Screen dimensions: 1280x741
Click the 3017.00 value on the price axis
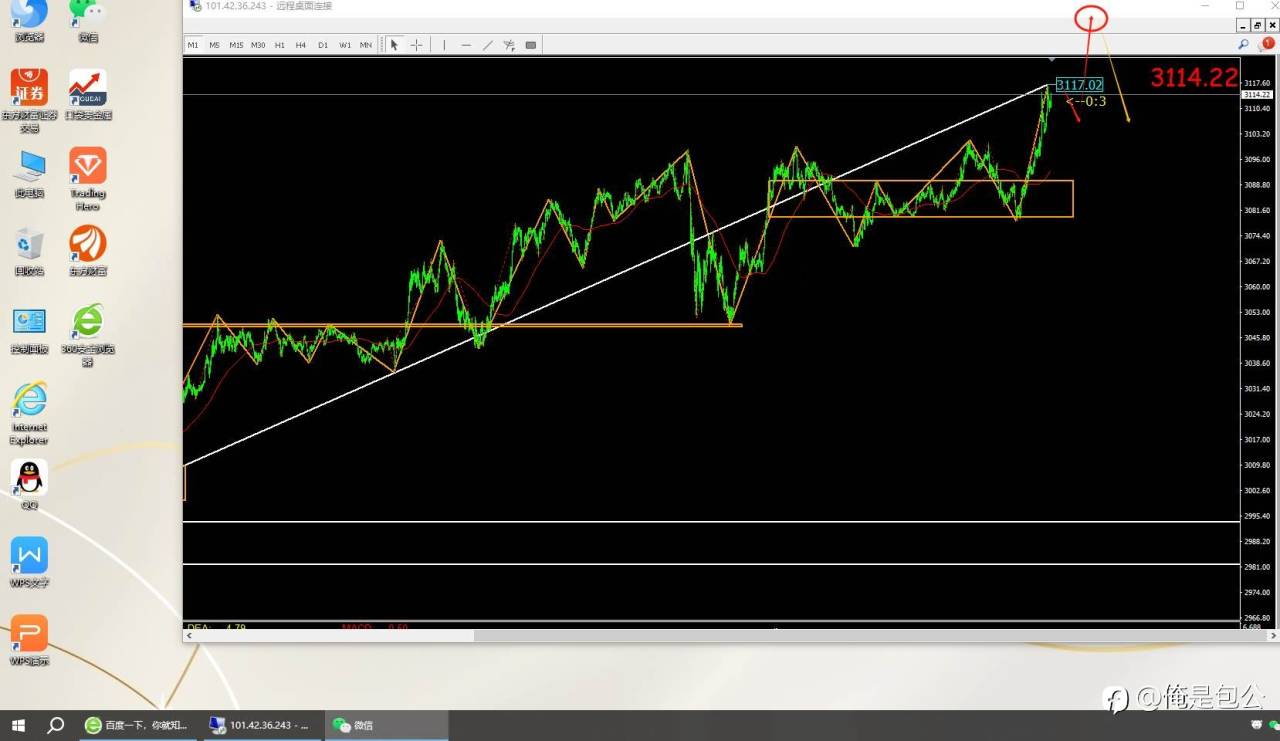click(1256, 440)
